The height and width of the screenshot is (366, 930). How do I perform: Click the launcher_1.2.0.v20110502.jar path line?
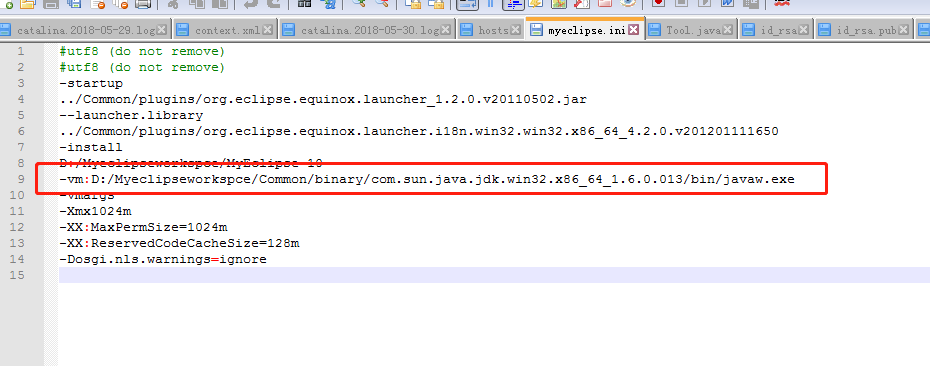point(323,99)
